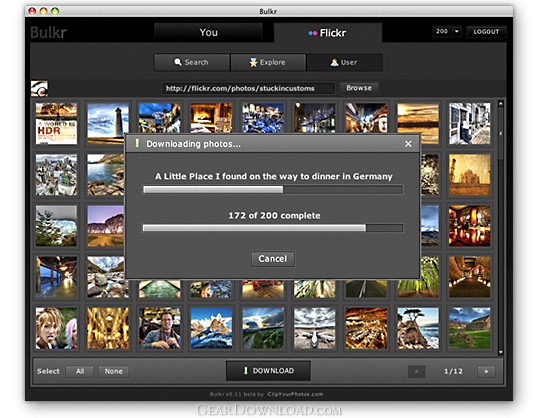Open the Explore section
Screen dimensions: 539x418
tap(268, 62)
